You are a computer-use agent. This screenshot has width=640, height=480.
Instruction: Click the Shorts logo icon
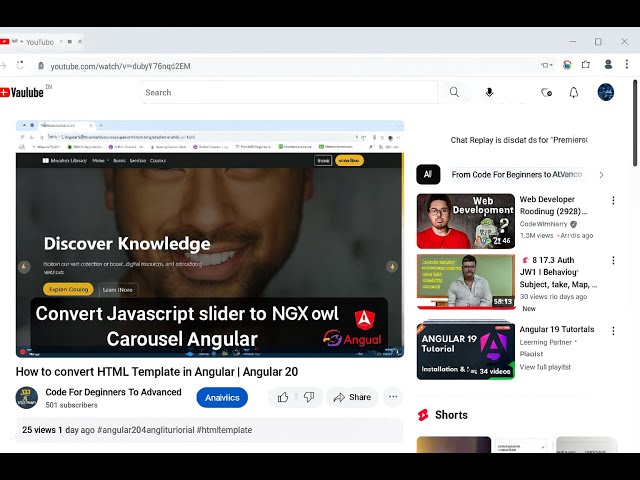point(423,415)
